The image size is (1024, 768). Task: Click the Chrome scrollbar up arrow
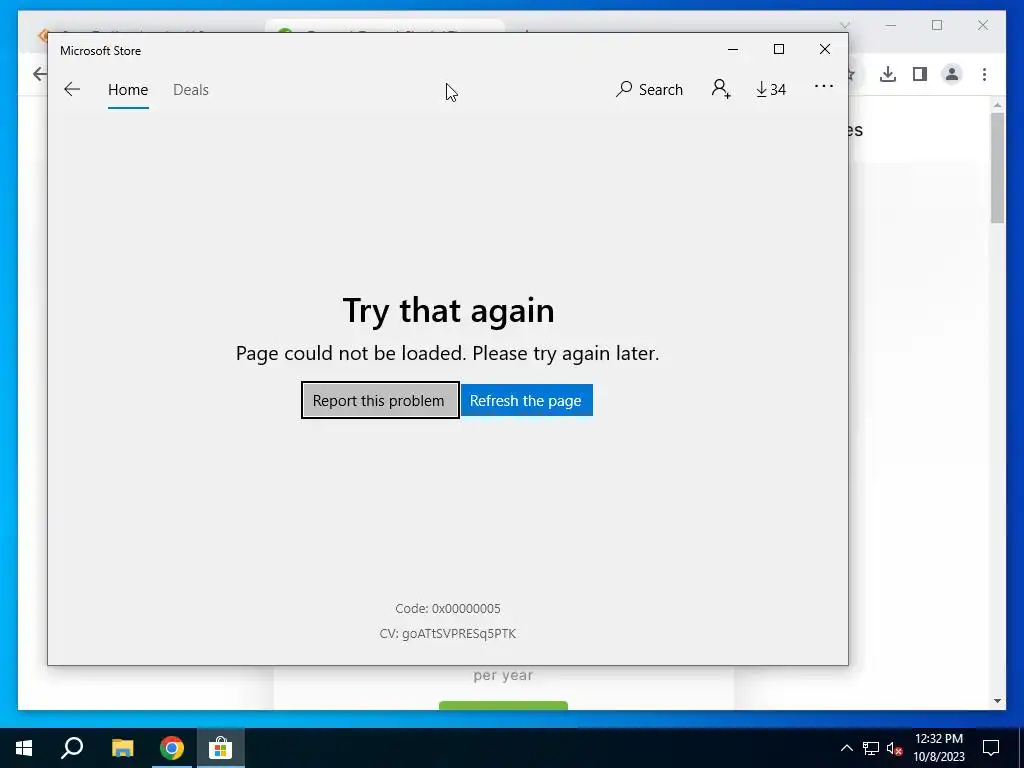pyautogui.click(x=997, y=104)
